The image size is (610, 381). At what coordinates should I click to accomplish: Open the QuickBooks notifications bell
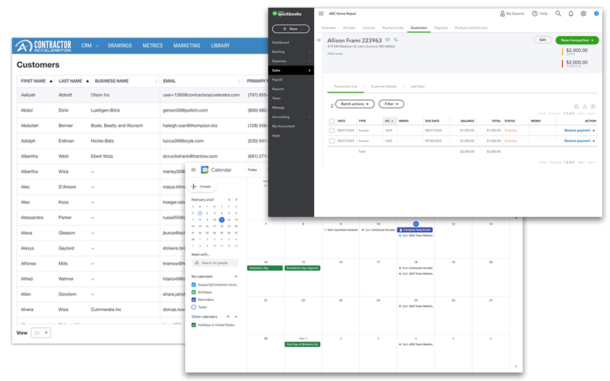[571, 14]
